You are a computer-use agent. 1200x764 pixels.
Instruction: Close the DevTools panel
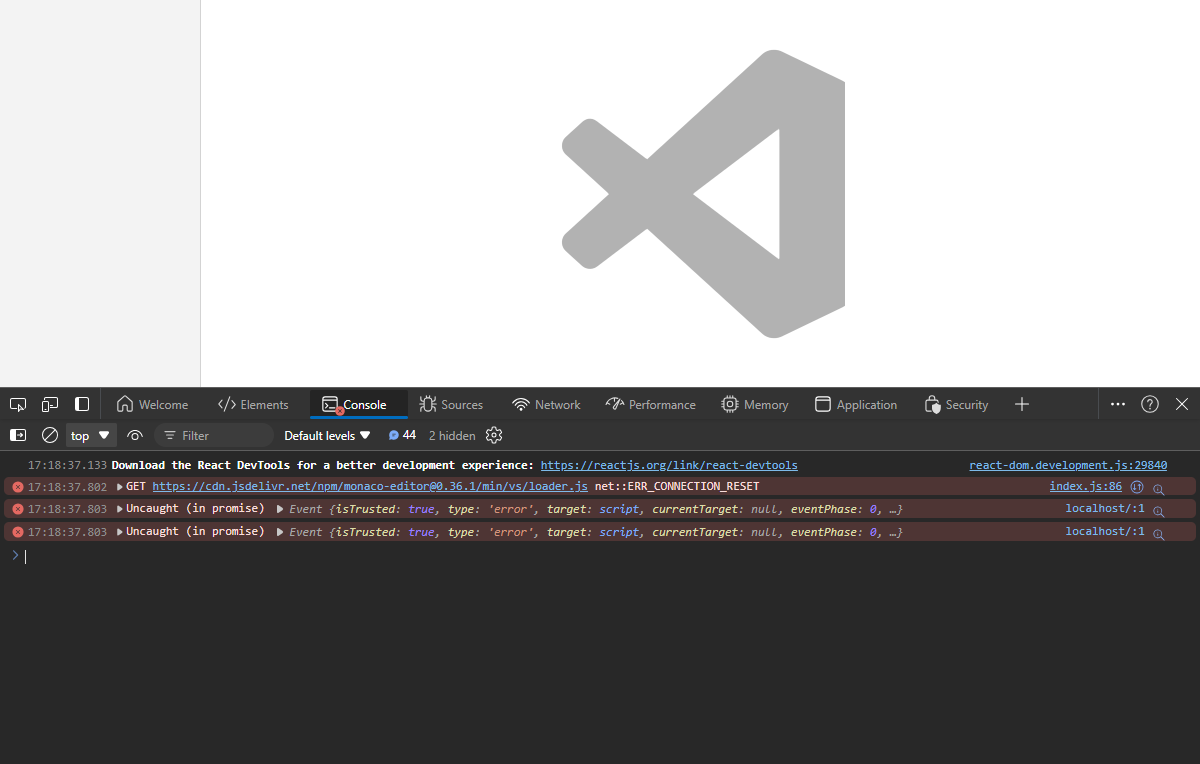1182,404
